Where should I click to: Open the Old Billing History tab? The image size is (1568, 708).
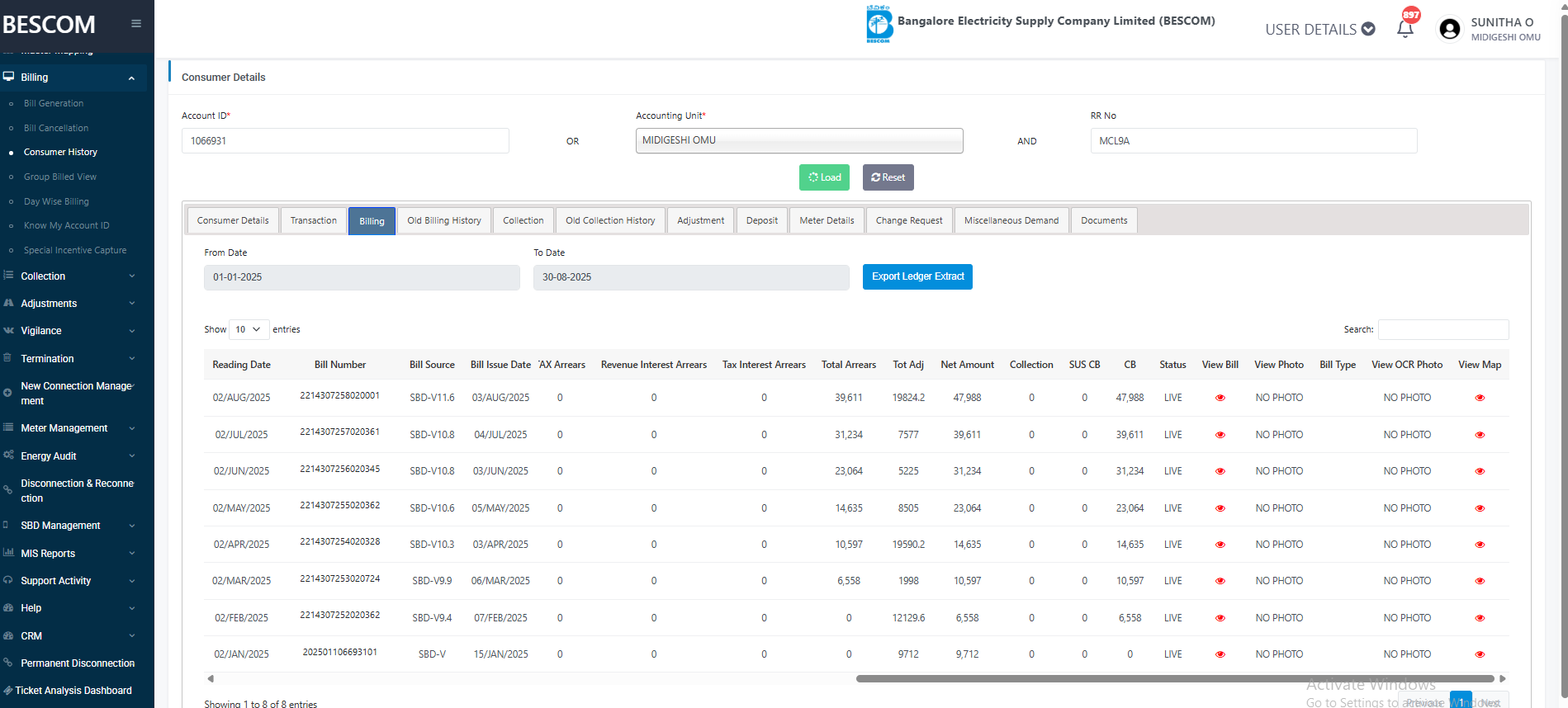point(443,220)
